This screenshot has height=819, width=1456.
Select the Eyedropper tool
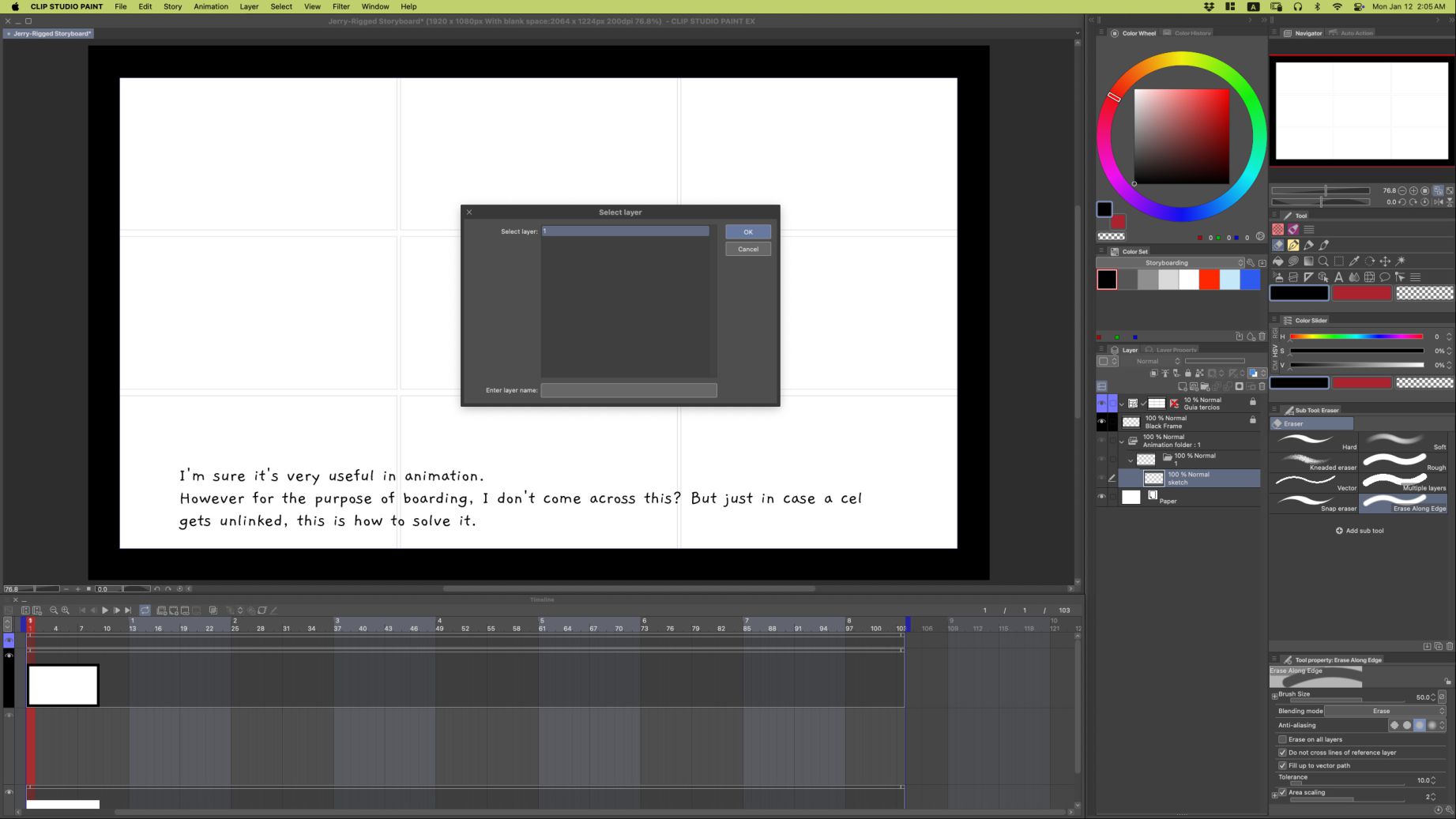tap(1354, 261)
